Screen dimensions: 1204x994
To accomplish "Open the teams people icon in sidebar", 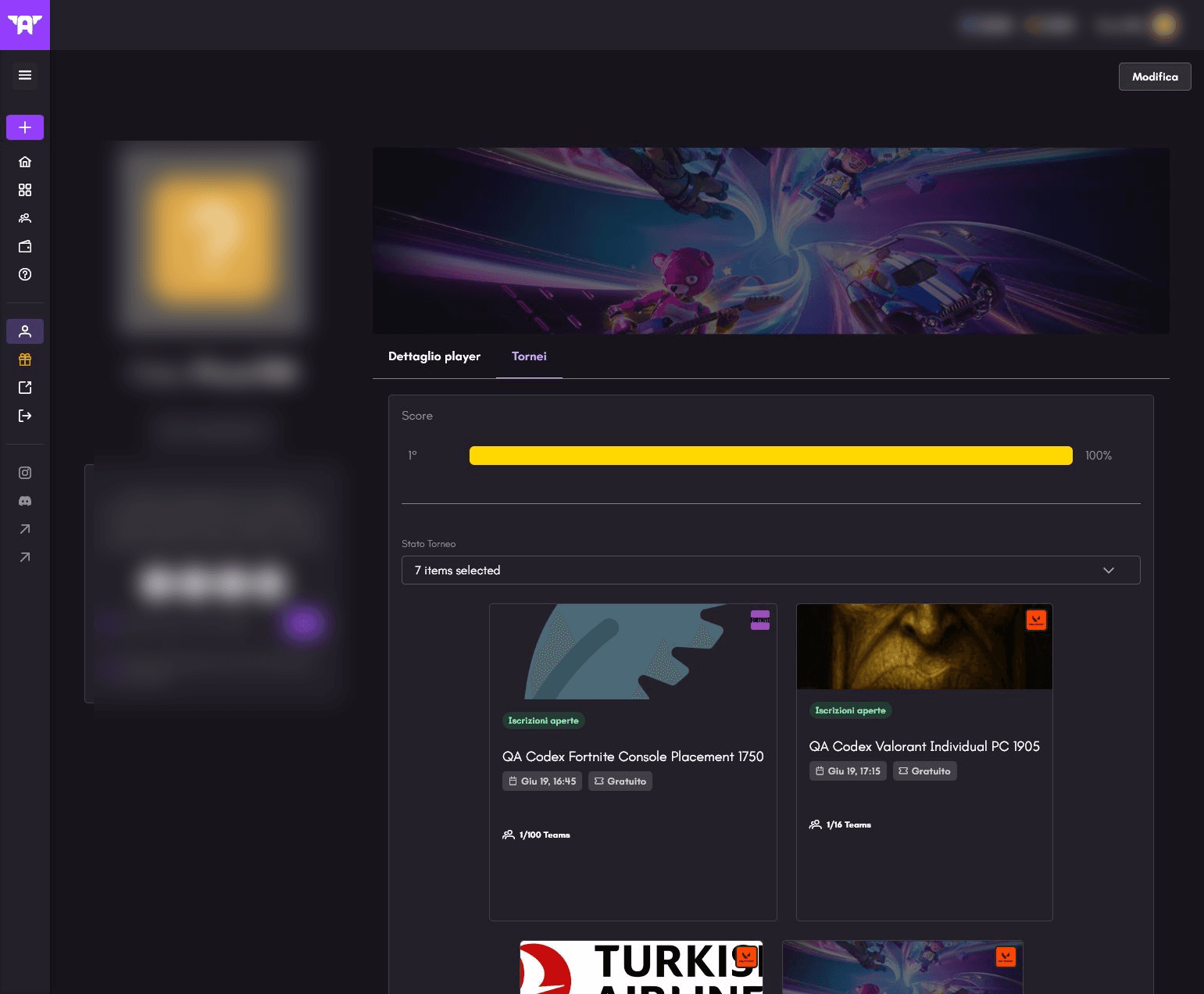I will (25, 218).
